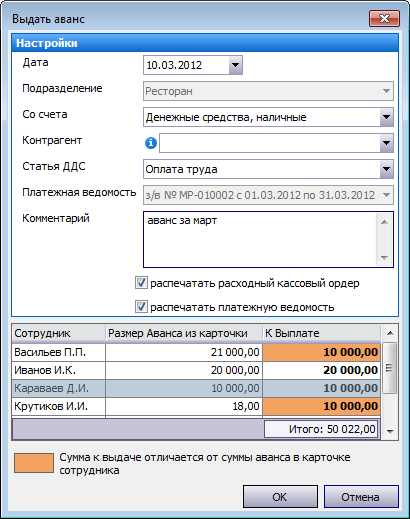This screenshot has height=519, width=410.
Task: Click the empty Контрагент input field
Action: (270, 143)
